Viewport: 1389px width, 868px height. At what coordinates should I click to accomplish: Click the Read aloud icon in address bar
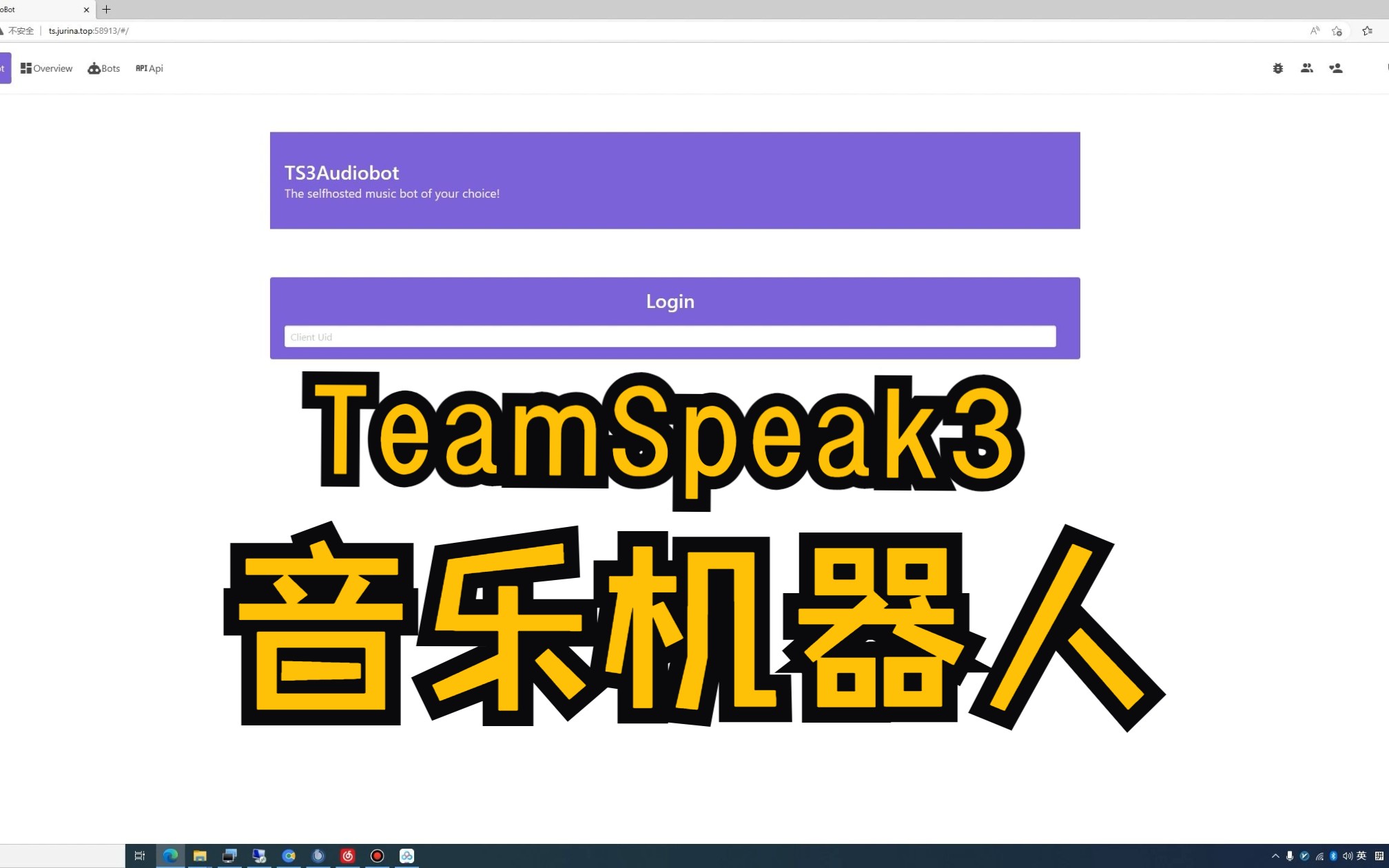coord(1315,31)
